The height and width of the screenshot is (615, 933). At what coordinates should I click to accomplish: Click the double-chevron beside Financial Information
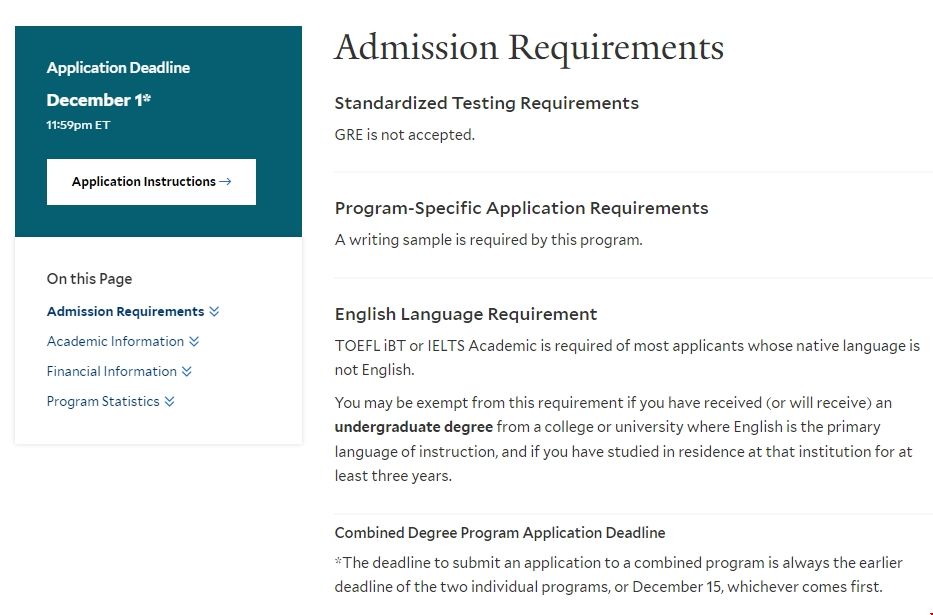(187, 372)
